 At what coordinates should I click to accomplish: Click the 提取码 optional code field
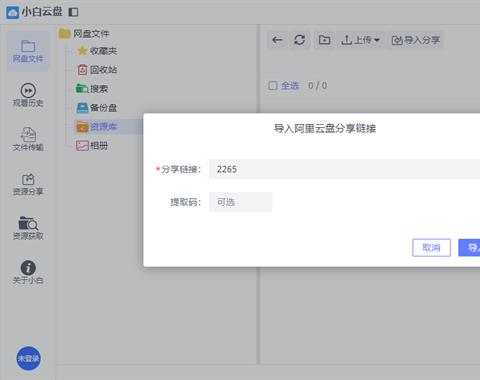point(240,202)
